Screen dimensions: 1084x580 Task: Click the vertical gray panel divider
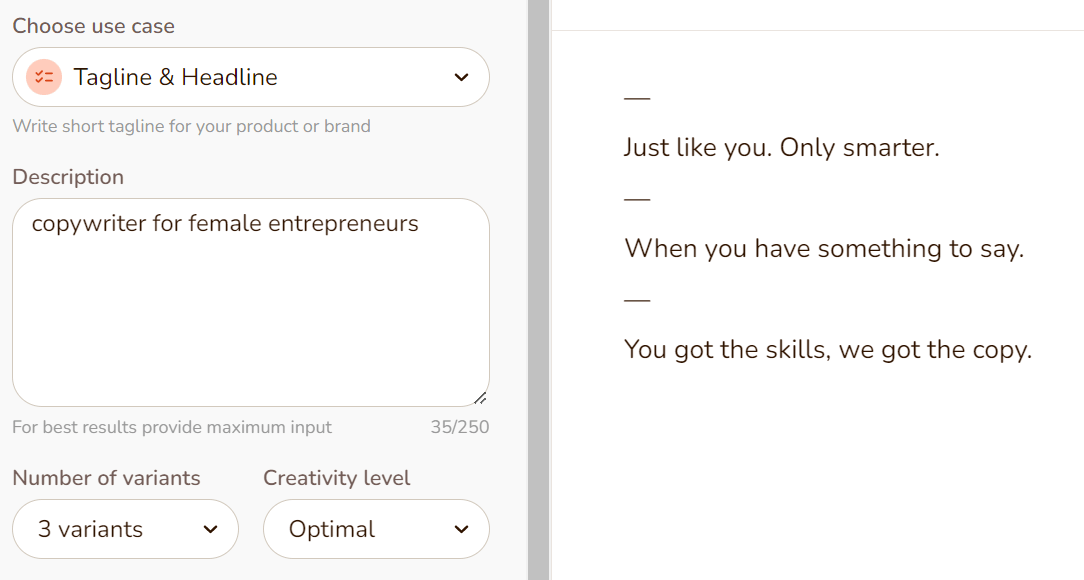point(539,290)
